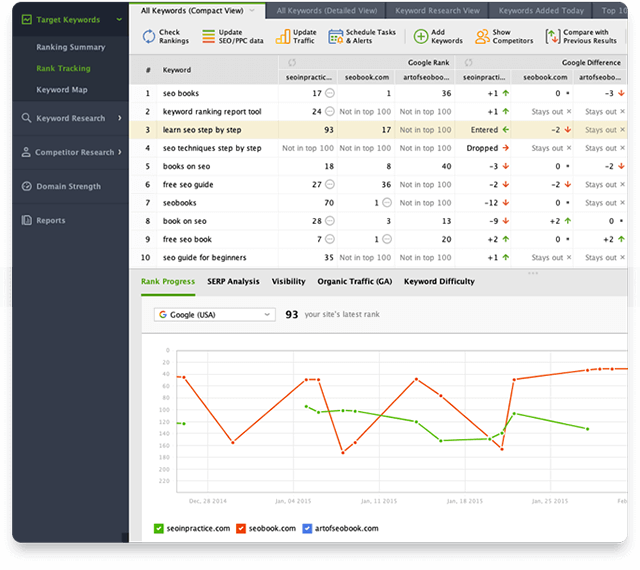This screenshot has height=570, width=640.
Task: Click the Add Keywords plus icon
Action: coord(421,36)
